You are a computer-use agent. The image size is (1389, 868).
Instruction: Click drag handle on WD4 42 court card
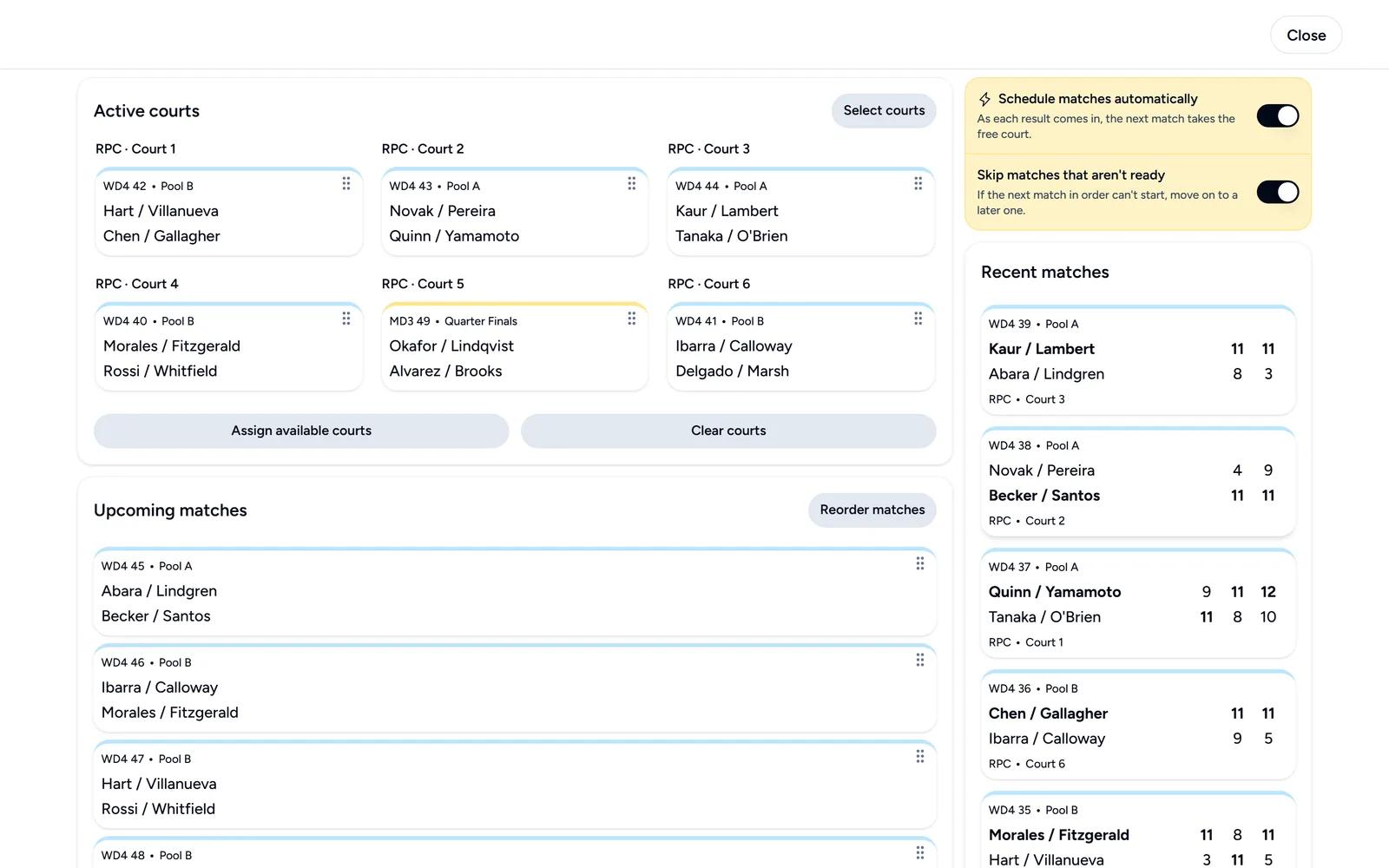click(x=346, y=184)
